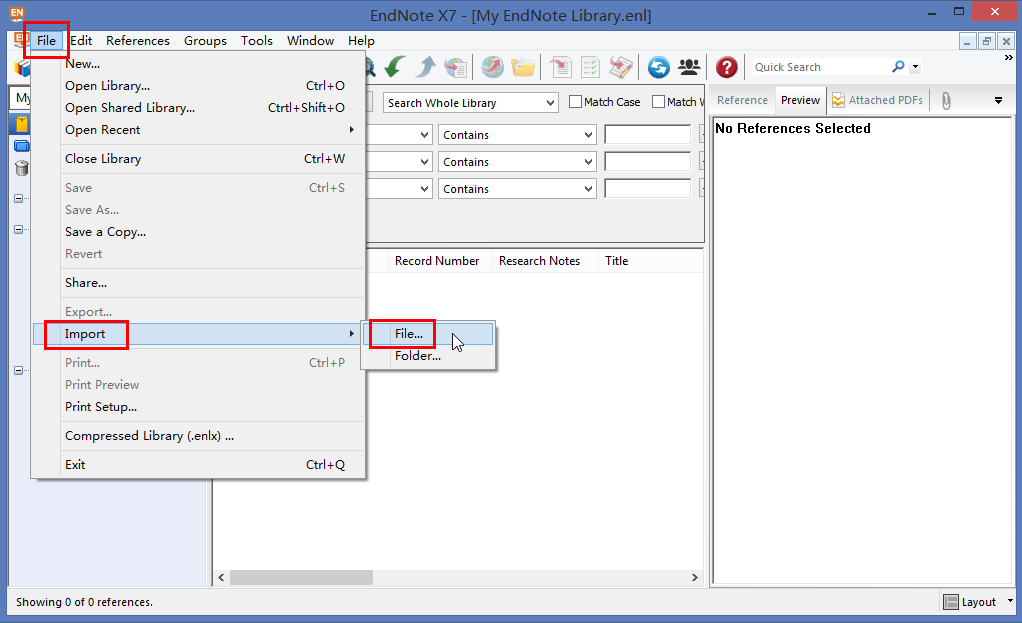
Task: Open the Quick Search options dropdown arrow
Action: [x=915, y=67]
